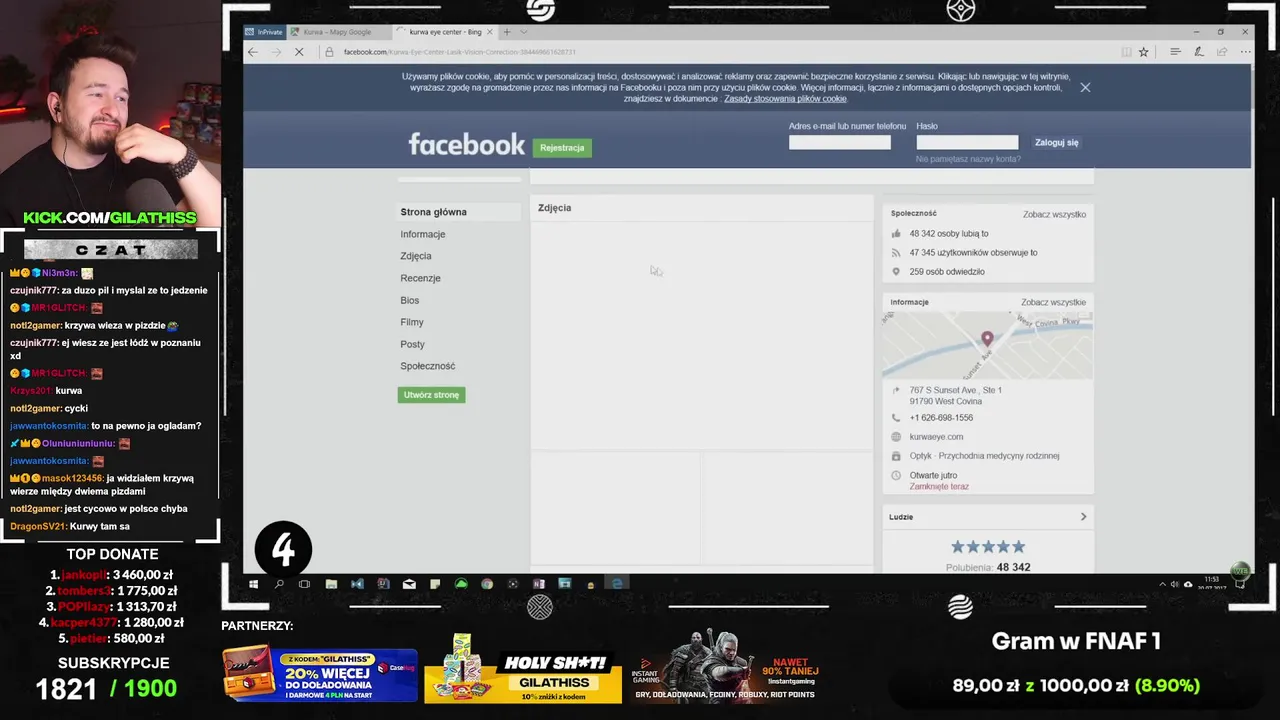Focus the Hasło password field
Viewport: 1280px width, 720px height.
tap(967, 142)
